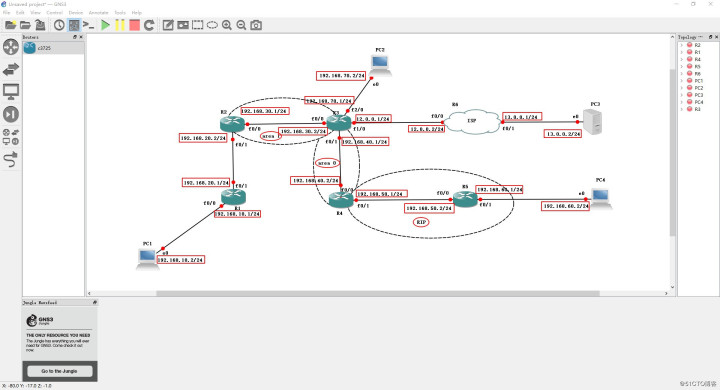Viewport: 720px width, 390px height.
Task: Undock the Routers panel
Action: point(75,37)
